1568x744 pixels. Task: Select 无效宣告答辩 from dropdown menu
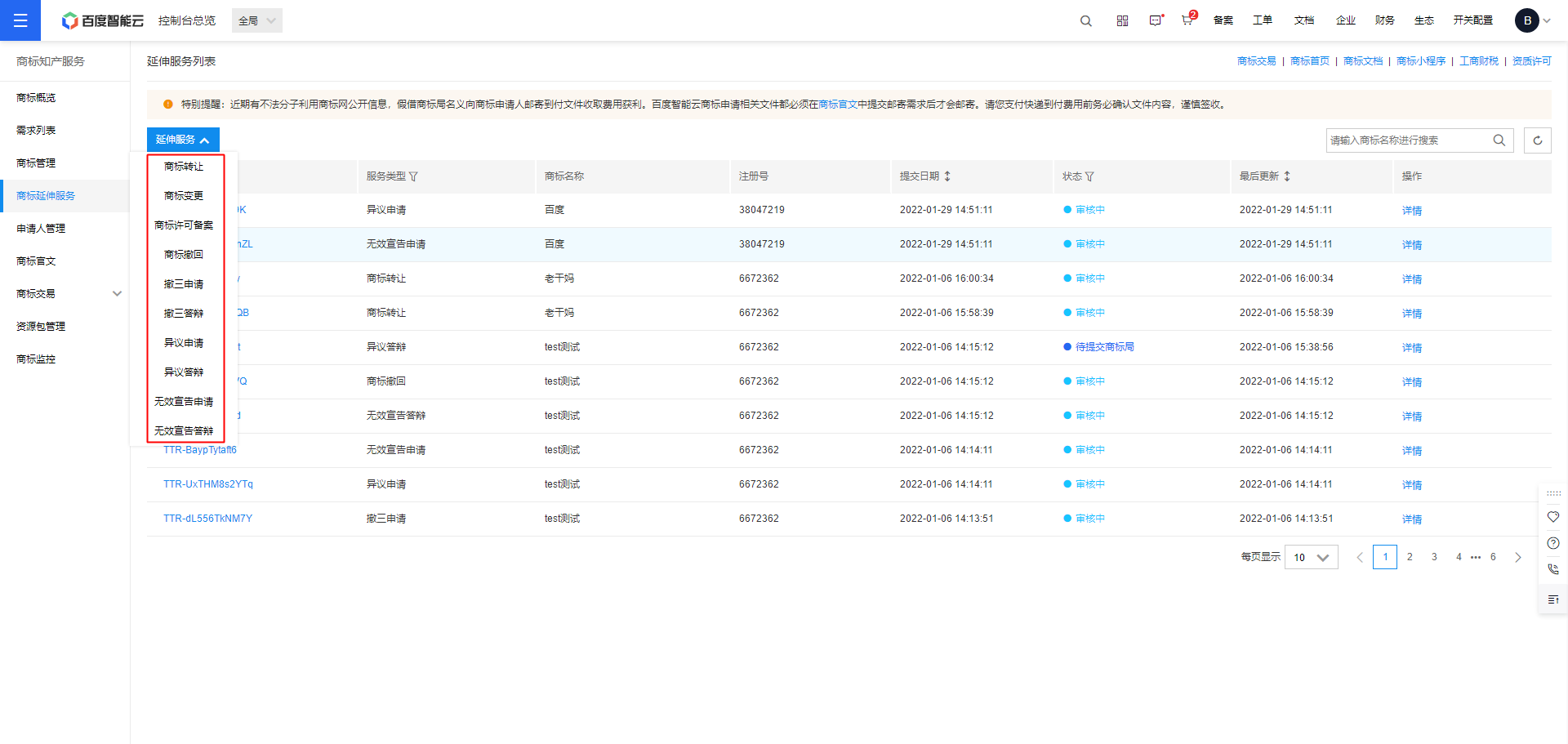184,430
